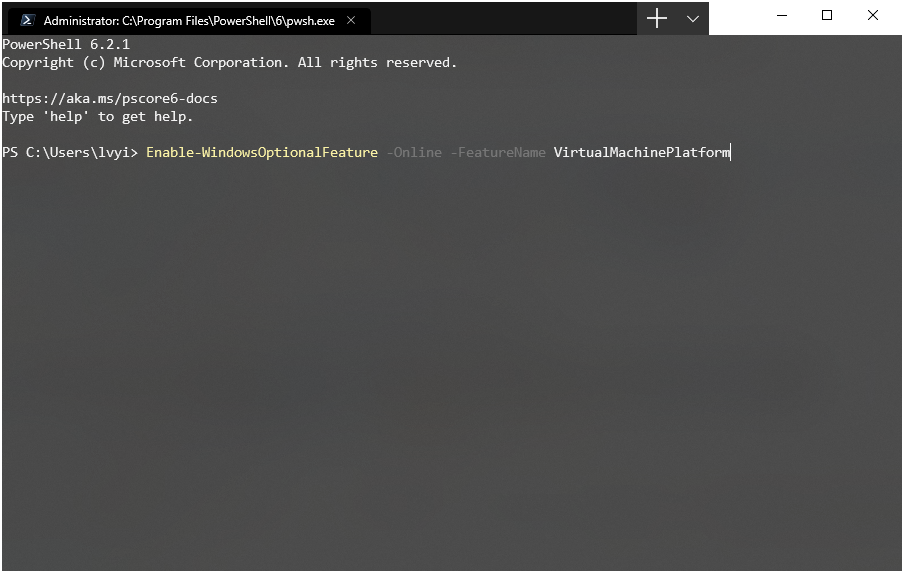Click the "Type 'help' to get help" line
The width and height of the screenshot is (904, 573).
[97, 116]
